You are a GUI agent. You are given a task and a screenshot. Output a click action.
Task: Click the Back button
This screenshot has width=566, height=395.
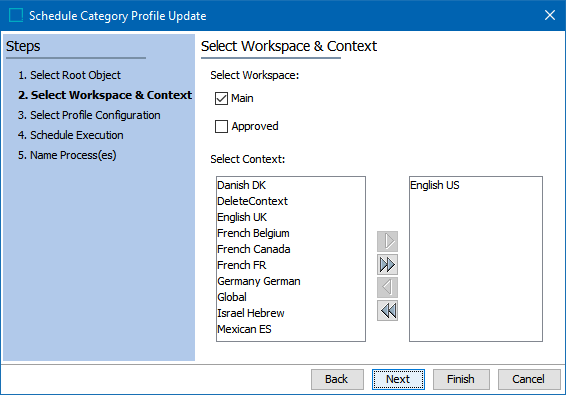[337, 379]
